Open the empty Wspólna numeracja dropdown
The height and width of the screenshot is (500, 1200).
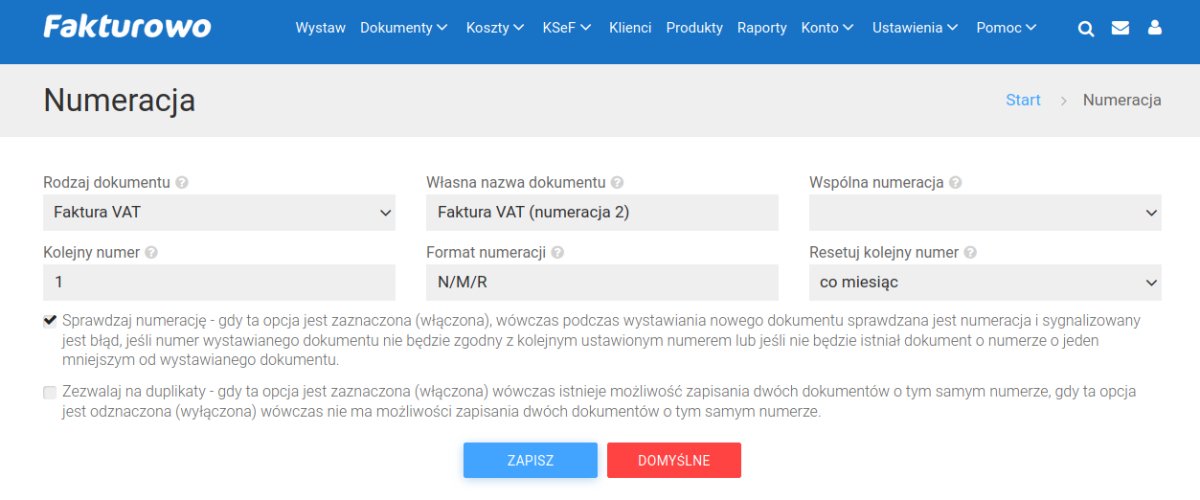[x=985, y=212]
